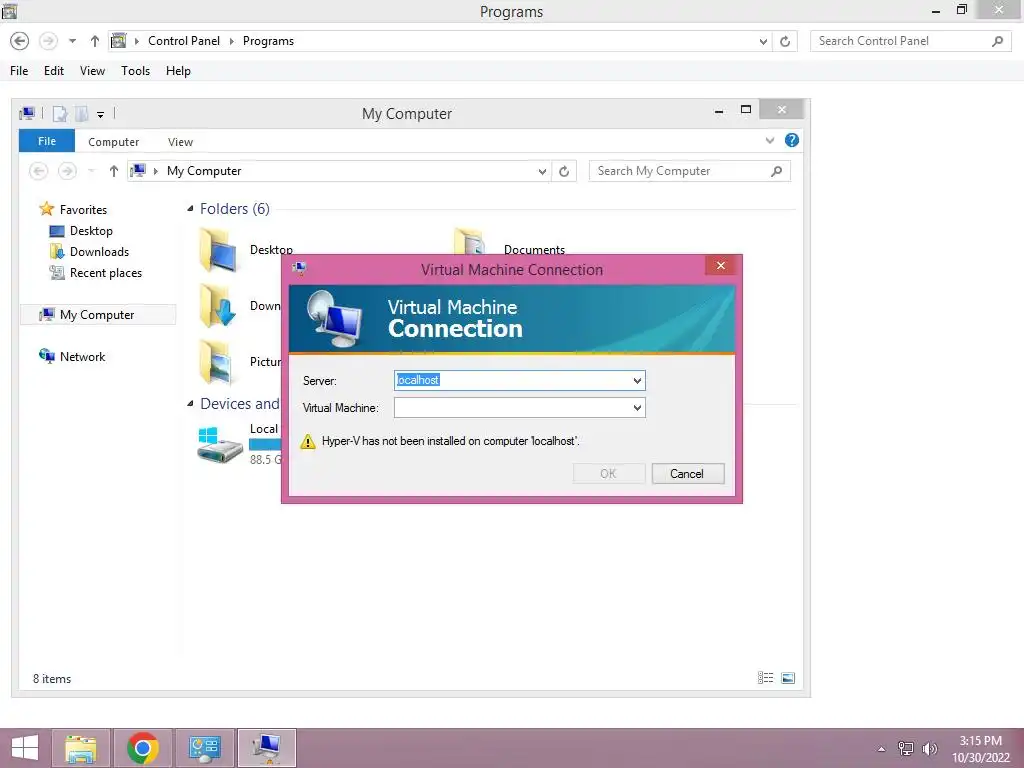Viewport: 1024px width, 768px height.
Task: Open Control Panel taskbar icon
Action: click(204, 748)
